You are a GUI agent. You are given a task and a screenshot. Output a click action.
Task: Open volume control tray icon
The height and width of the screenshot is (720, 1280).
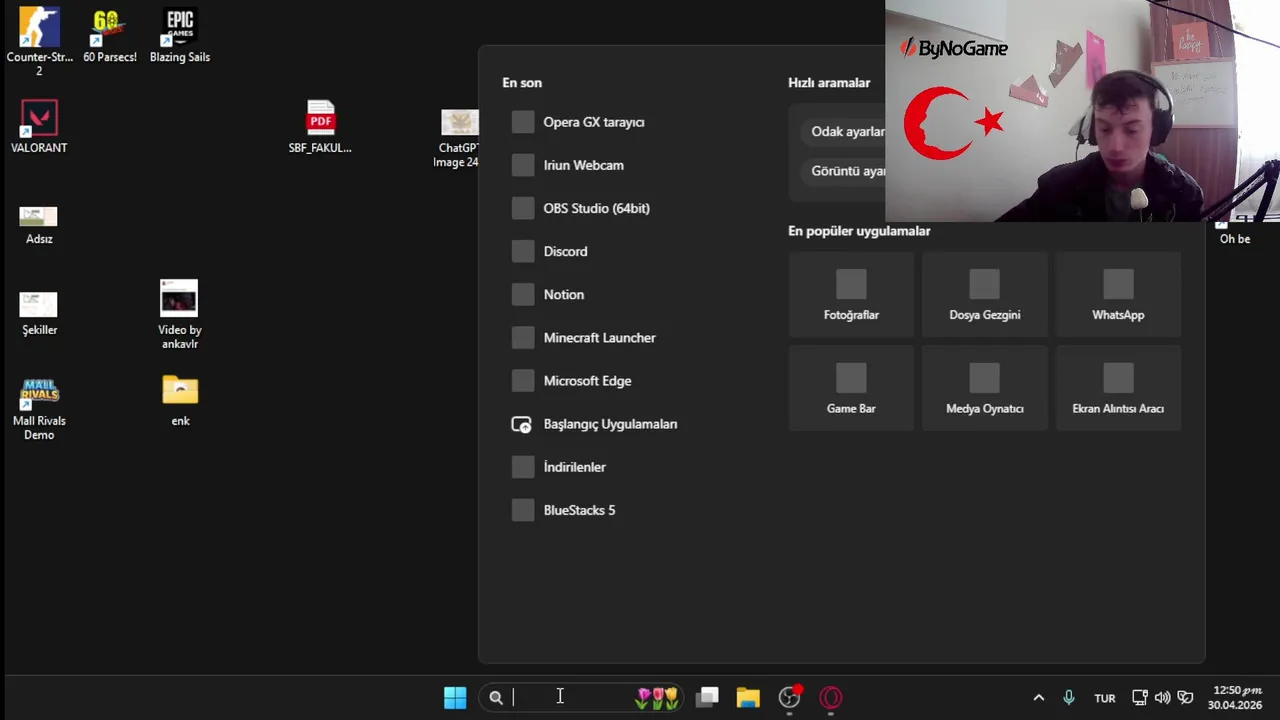point(1162,698)
